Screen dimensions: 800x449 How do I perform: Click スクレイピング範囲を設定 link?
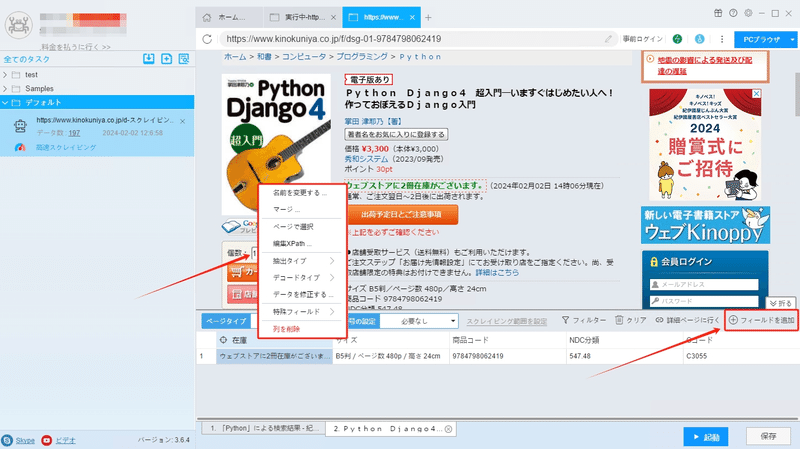coord(506,321)
